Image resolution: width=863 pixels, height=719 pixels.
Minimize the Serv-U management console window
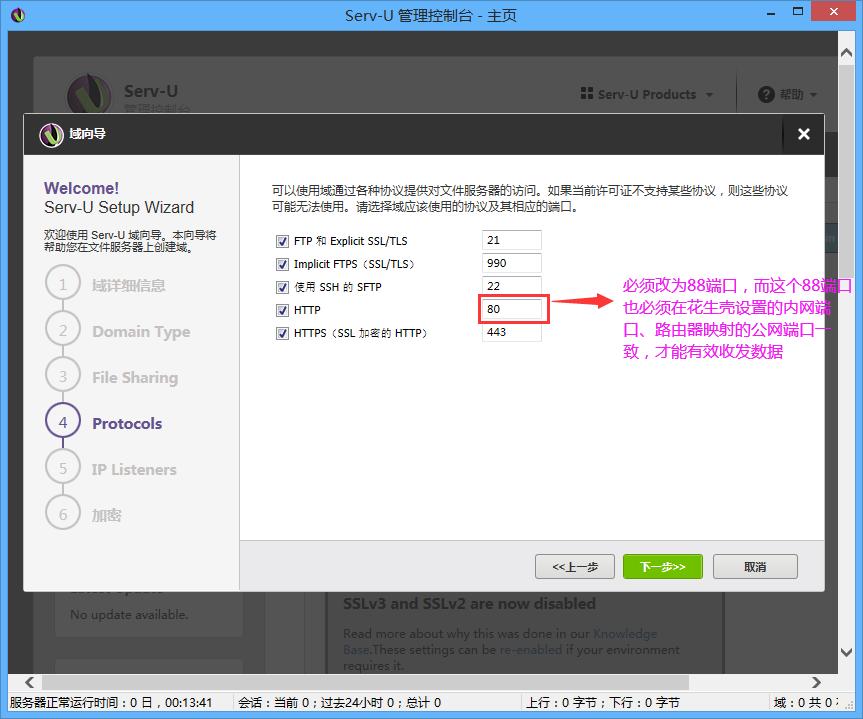pyautogui.click(x=771, y=13)
